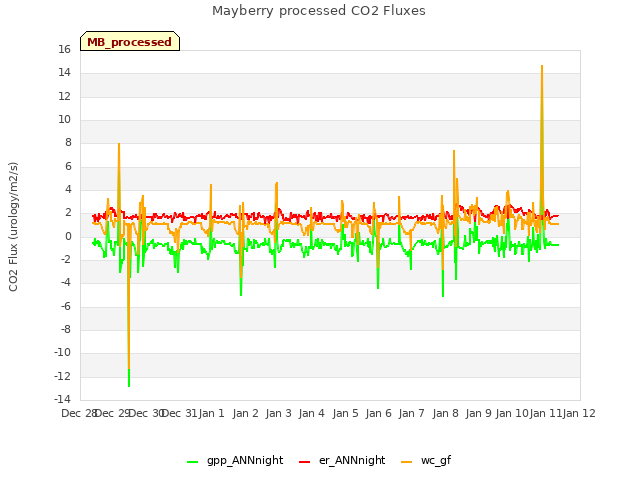Toggle the wc_gf legend entry
Image resolution: width=640 pixels, height=480 pixels.
(426, 460)
